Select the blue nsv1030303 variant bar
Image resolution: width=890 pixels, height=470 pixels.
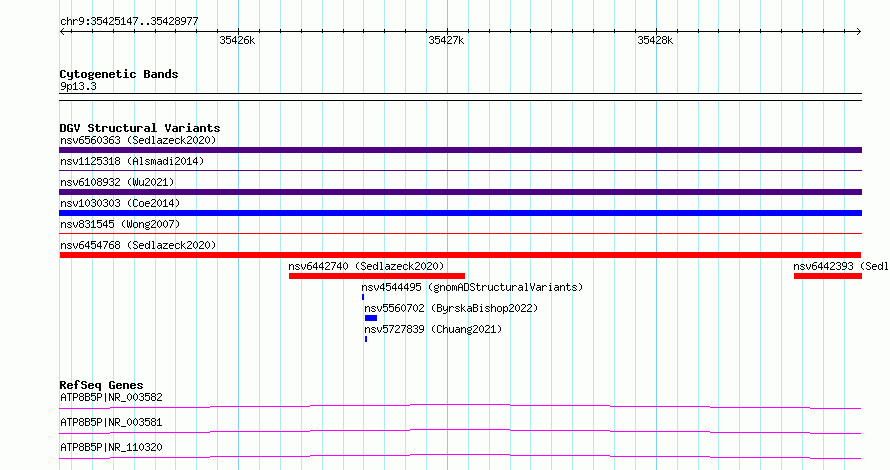[x=460, y=213]
